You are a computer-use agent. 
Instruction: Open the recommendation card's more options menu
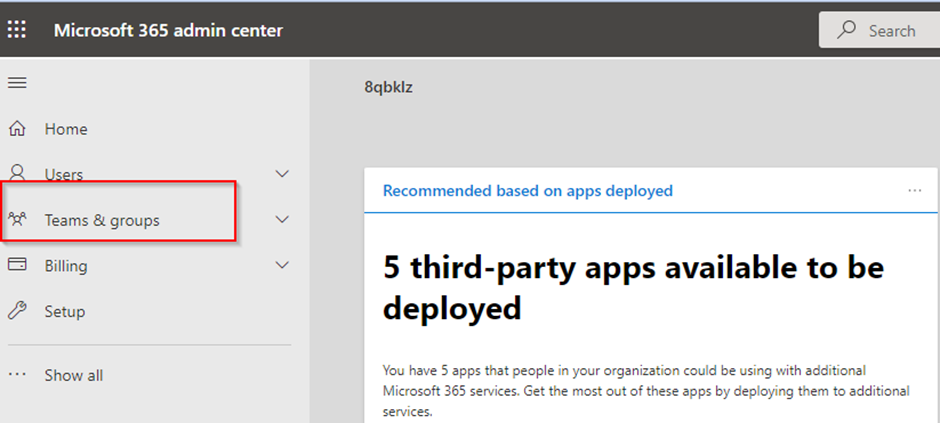pos(914,190)
